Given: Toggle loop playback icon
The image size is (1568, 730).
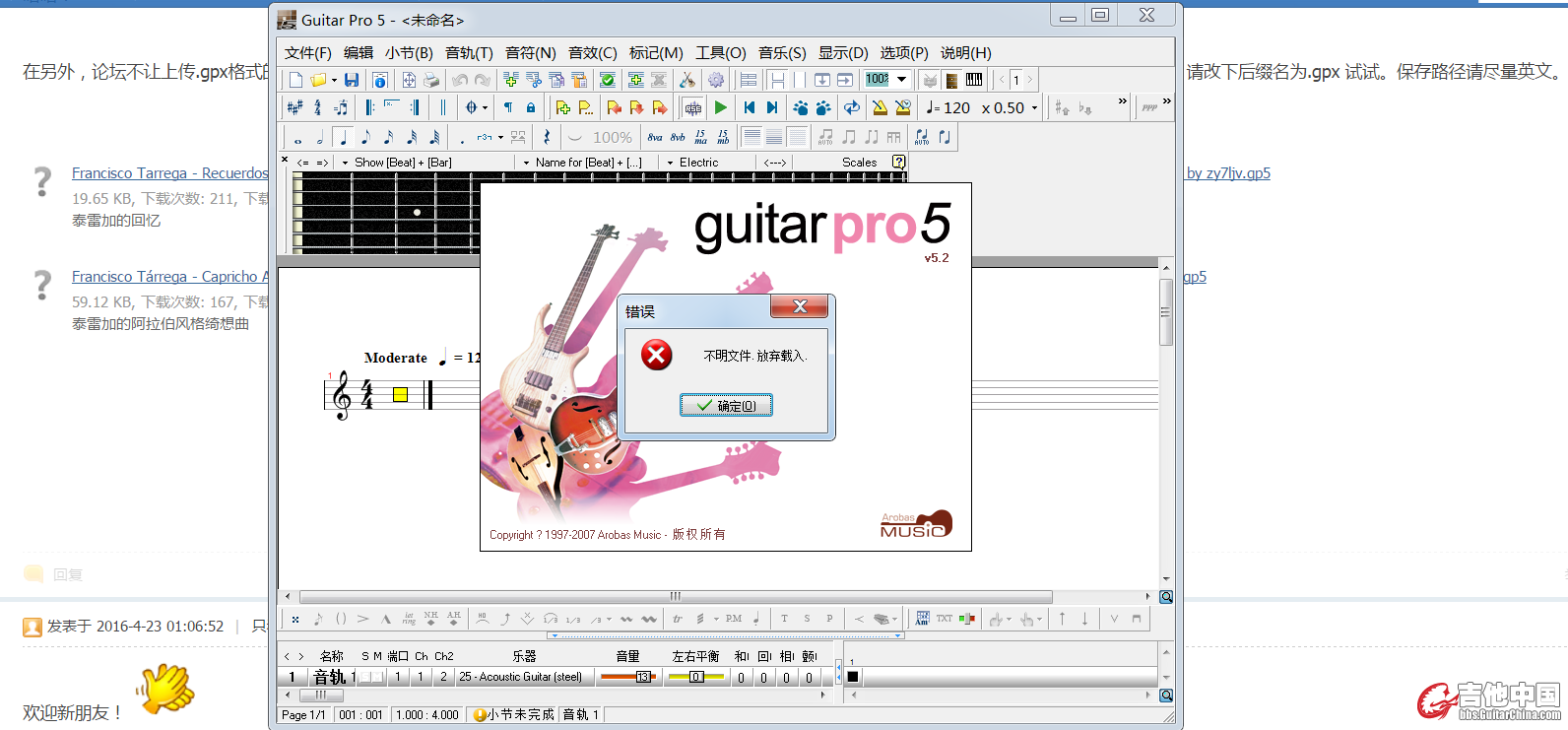Looking at the screenshot, I should 852,107.
